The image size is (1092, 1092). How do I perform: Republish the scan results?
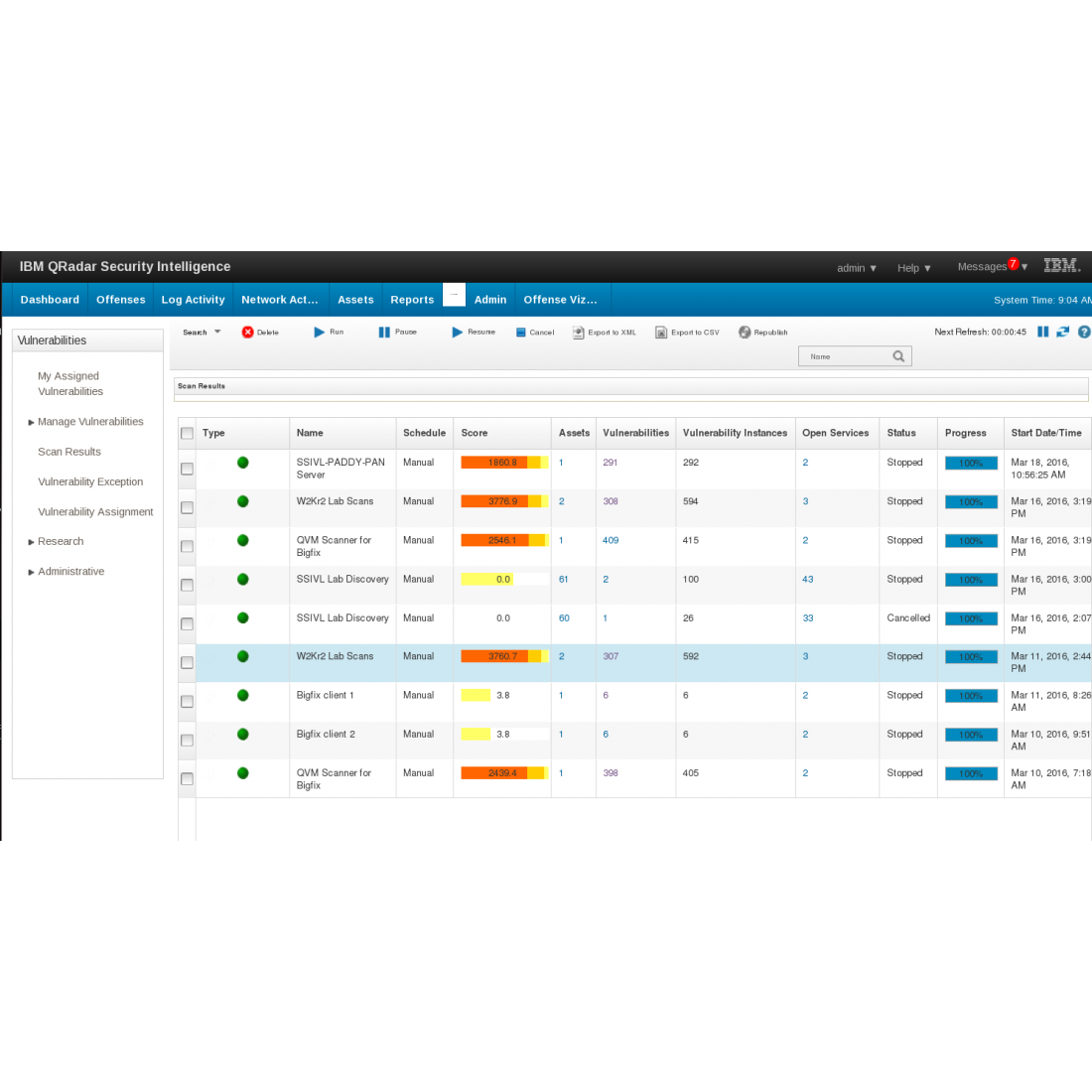coord(762,332)
